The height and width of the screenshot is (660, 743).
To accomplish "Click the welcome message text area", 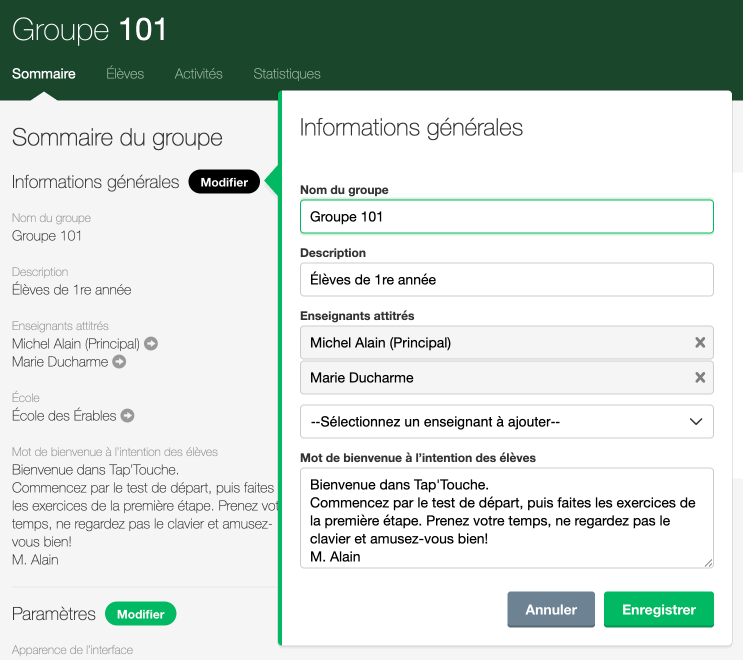I will (506, 518).
